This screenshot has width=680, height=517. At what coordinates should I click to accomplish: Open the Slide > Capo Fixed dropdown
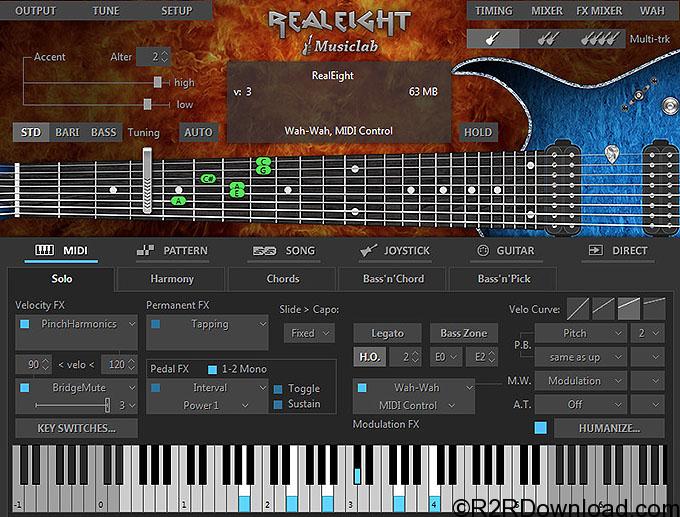pos(306,333)
